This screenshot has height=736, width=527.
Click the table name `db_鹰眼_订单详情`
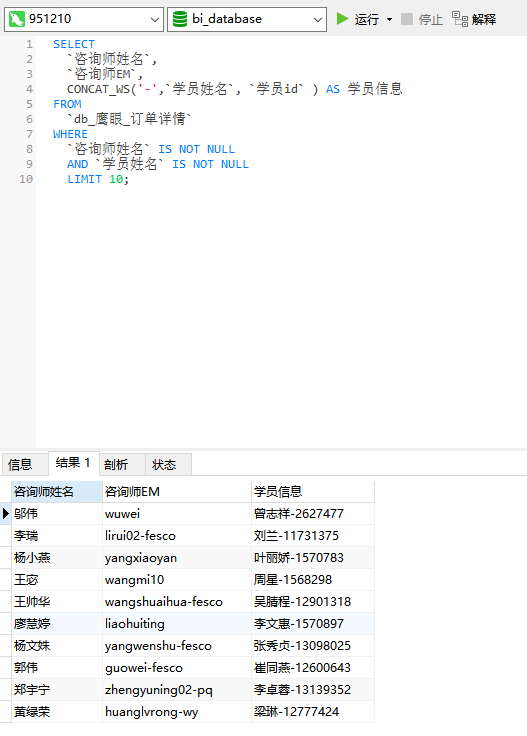(x=129, y=119)
